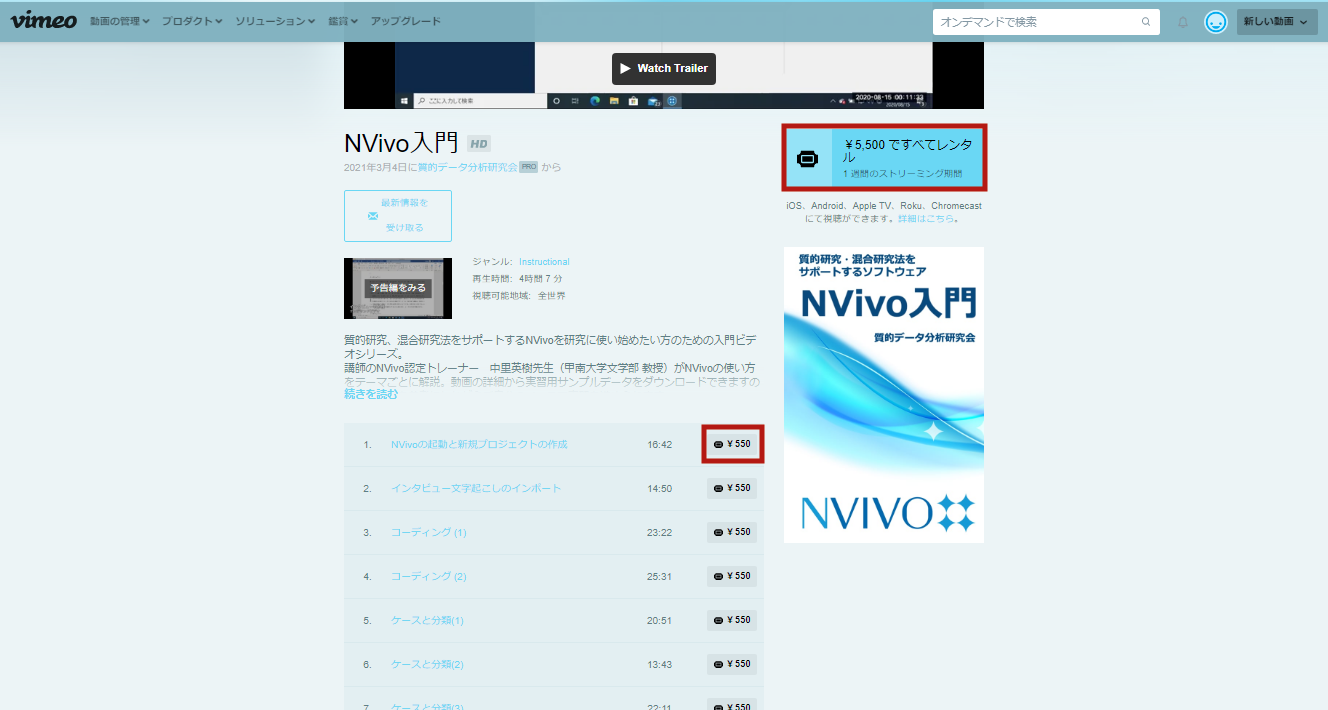The width and height of the screenshot is (1328, 710).
Task: Click the envelope icon in the updates button
Action: pyautogui.click(x=373, y=215)
